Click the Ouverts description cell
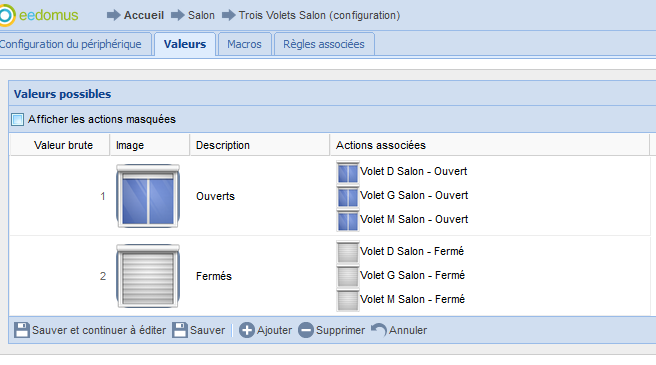 tap(260, 196)
